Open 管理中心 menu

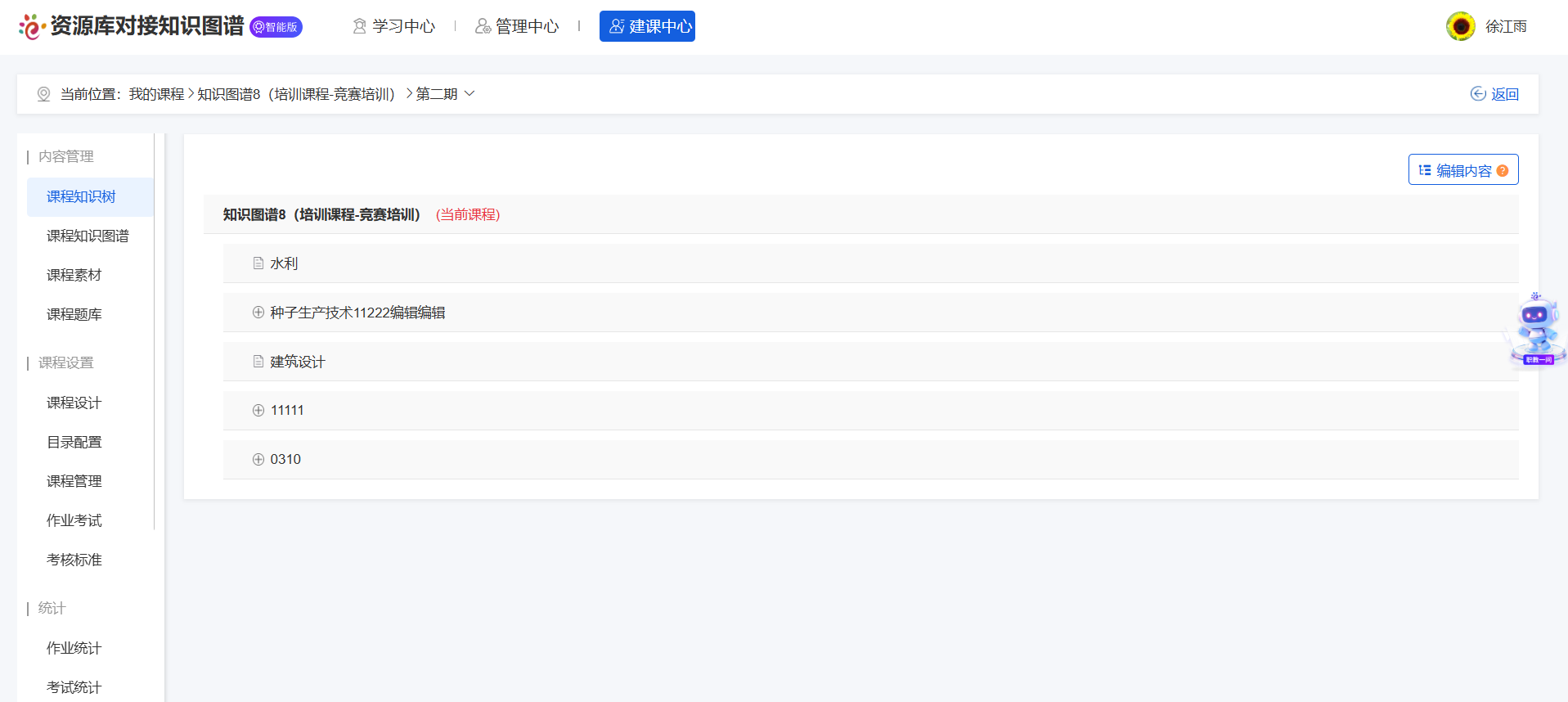(x=517, y=26)
